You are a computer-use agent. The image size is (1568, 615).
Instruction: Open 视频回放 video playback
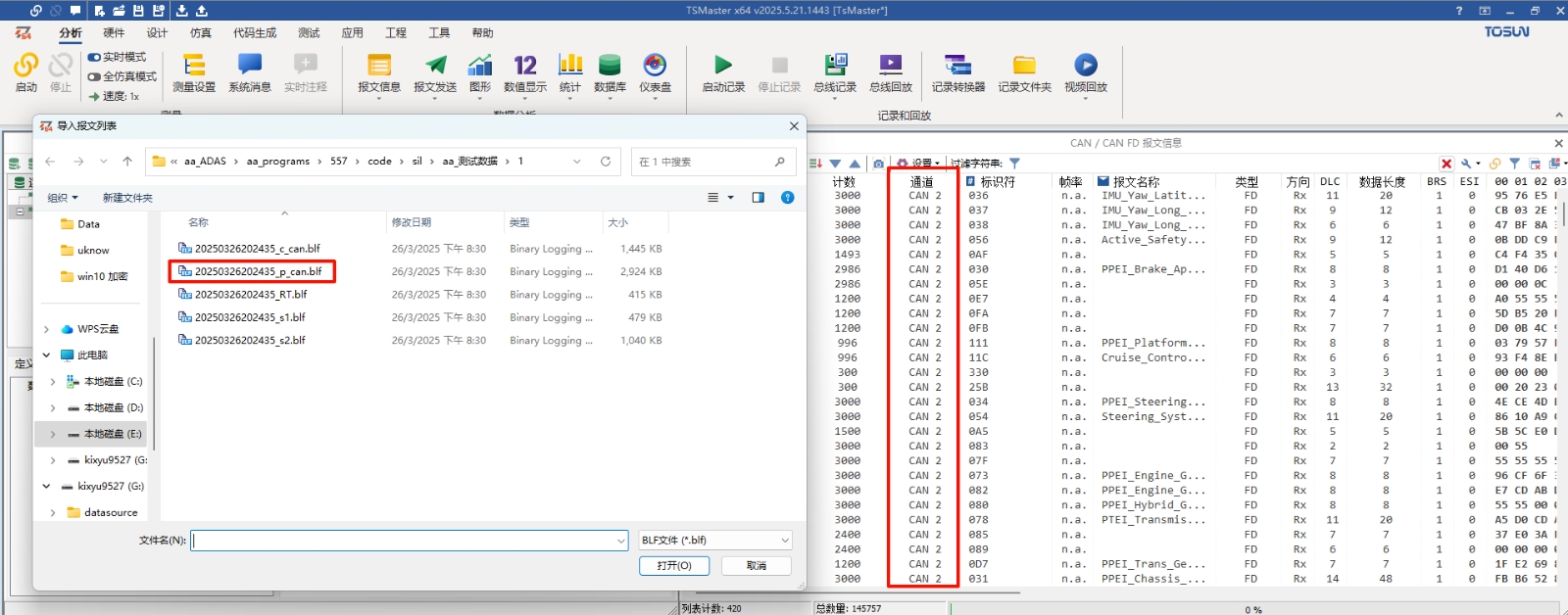tap(1085, 72)
